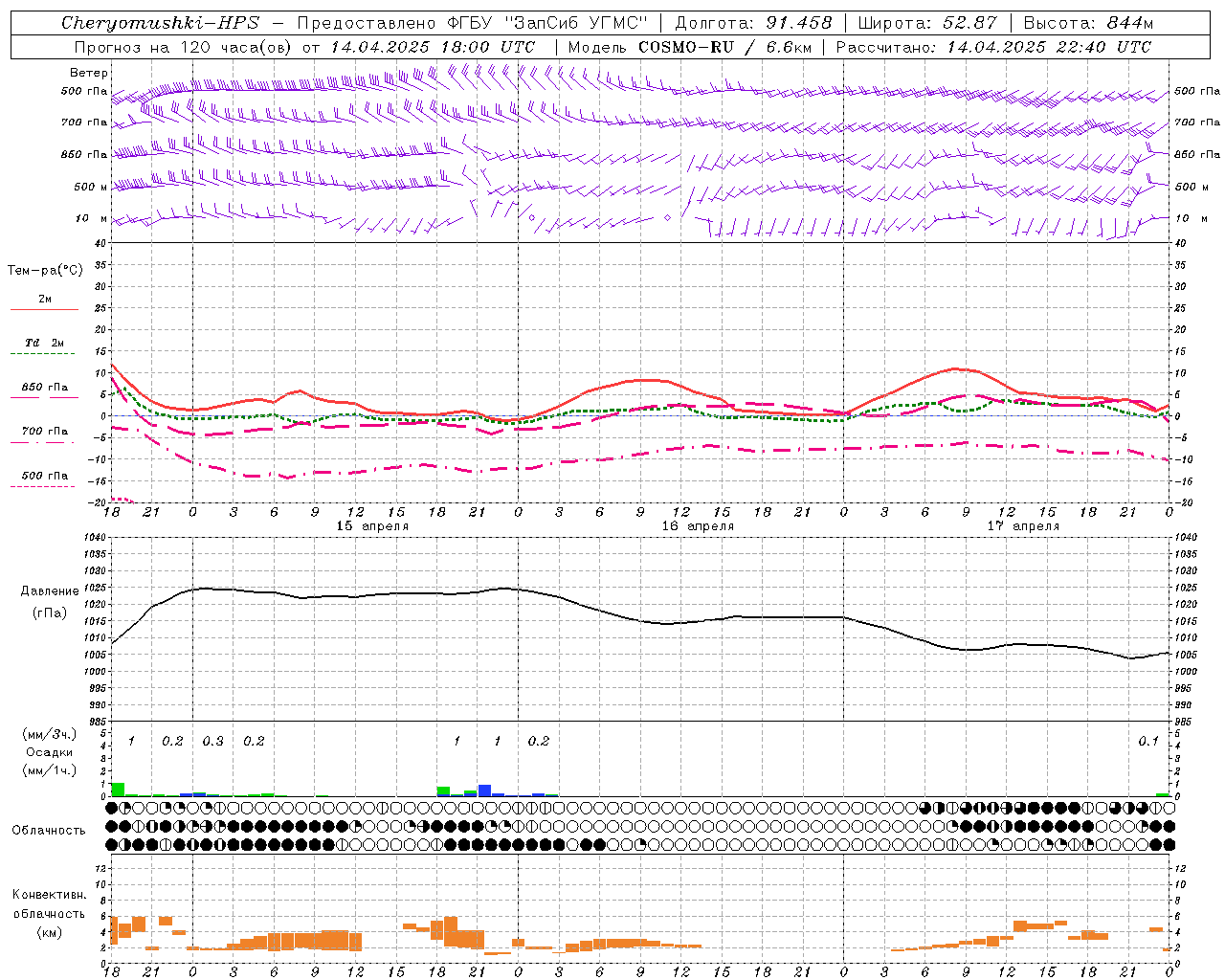
Task: Click pink dotted line sample under legend '500 гПа'
Action: pos(42,486)
